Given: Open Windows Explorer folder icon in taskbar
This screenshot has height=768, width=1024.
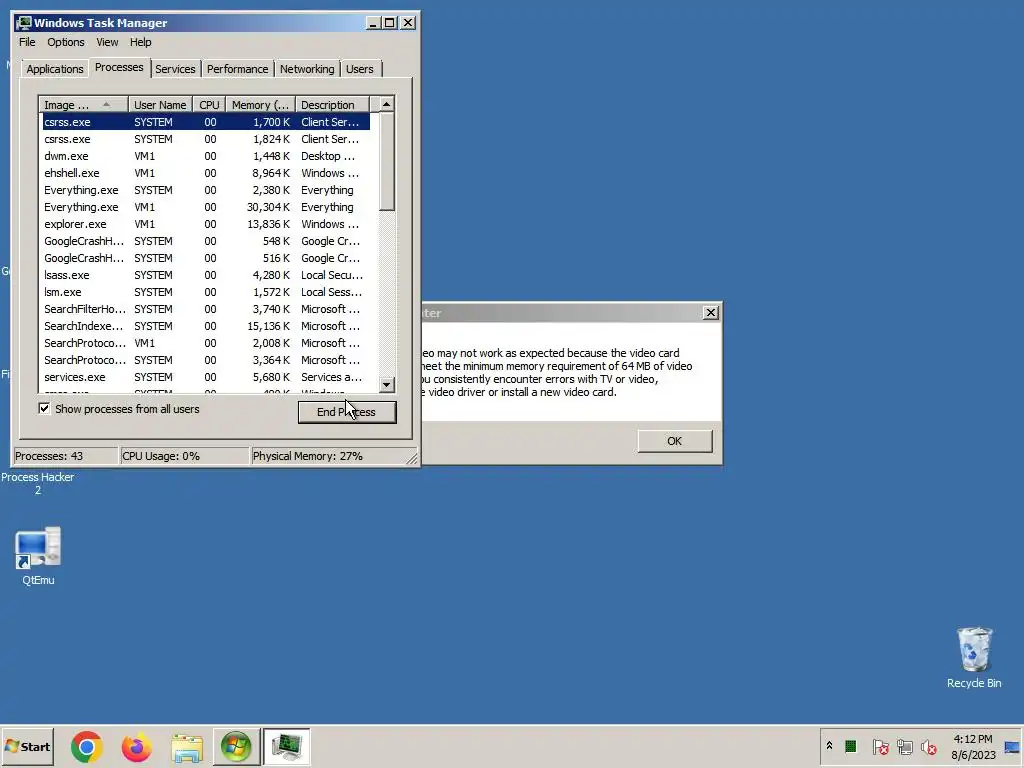Looking at the screenshot, I should click(187, 747).
